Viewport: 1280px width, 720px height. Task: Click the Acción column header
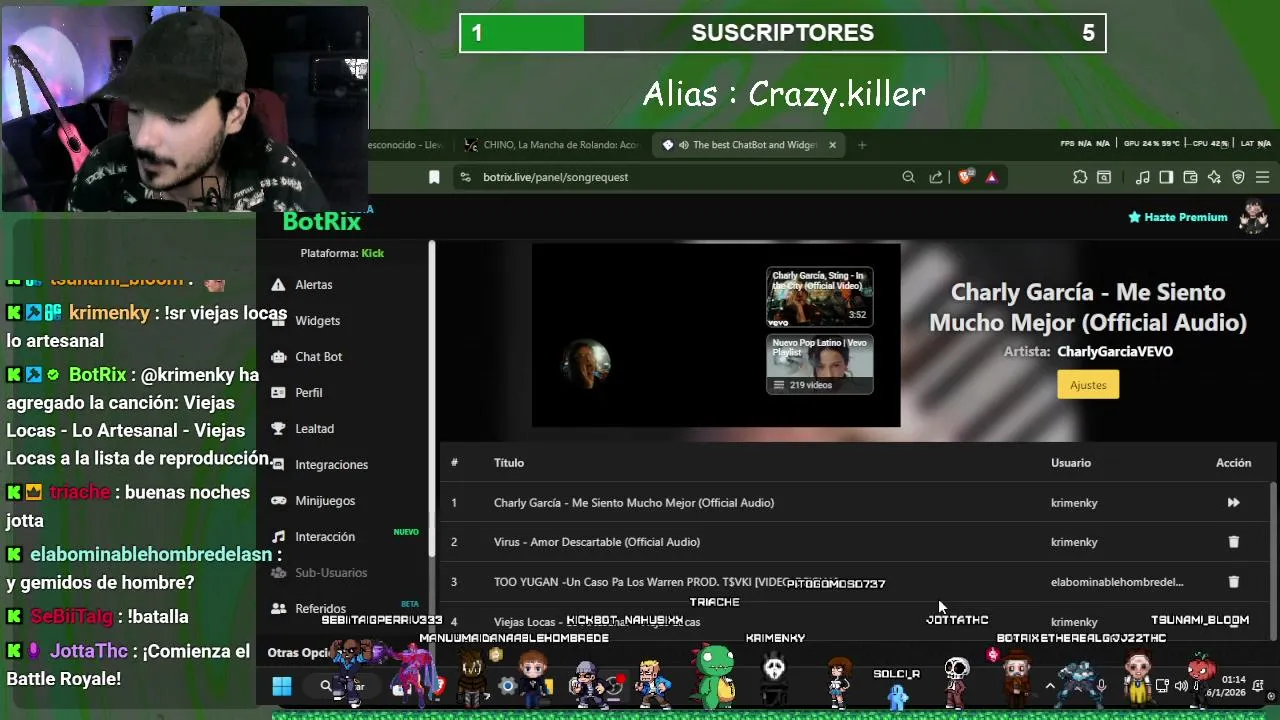[1233, 463]
